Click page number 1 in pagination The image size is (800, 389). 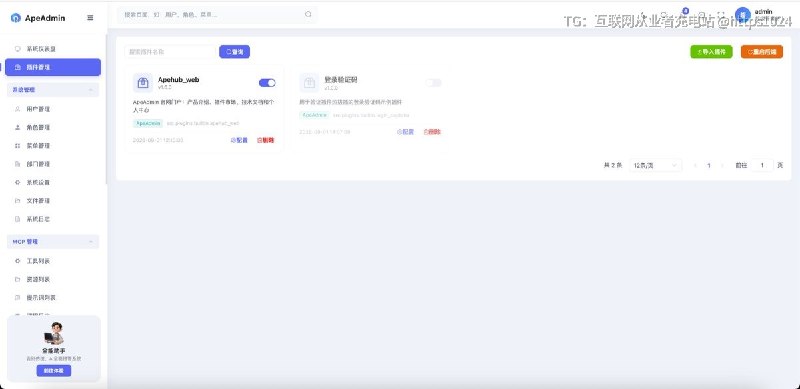tap(709, 165)
